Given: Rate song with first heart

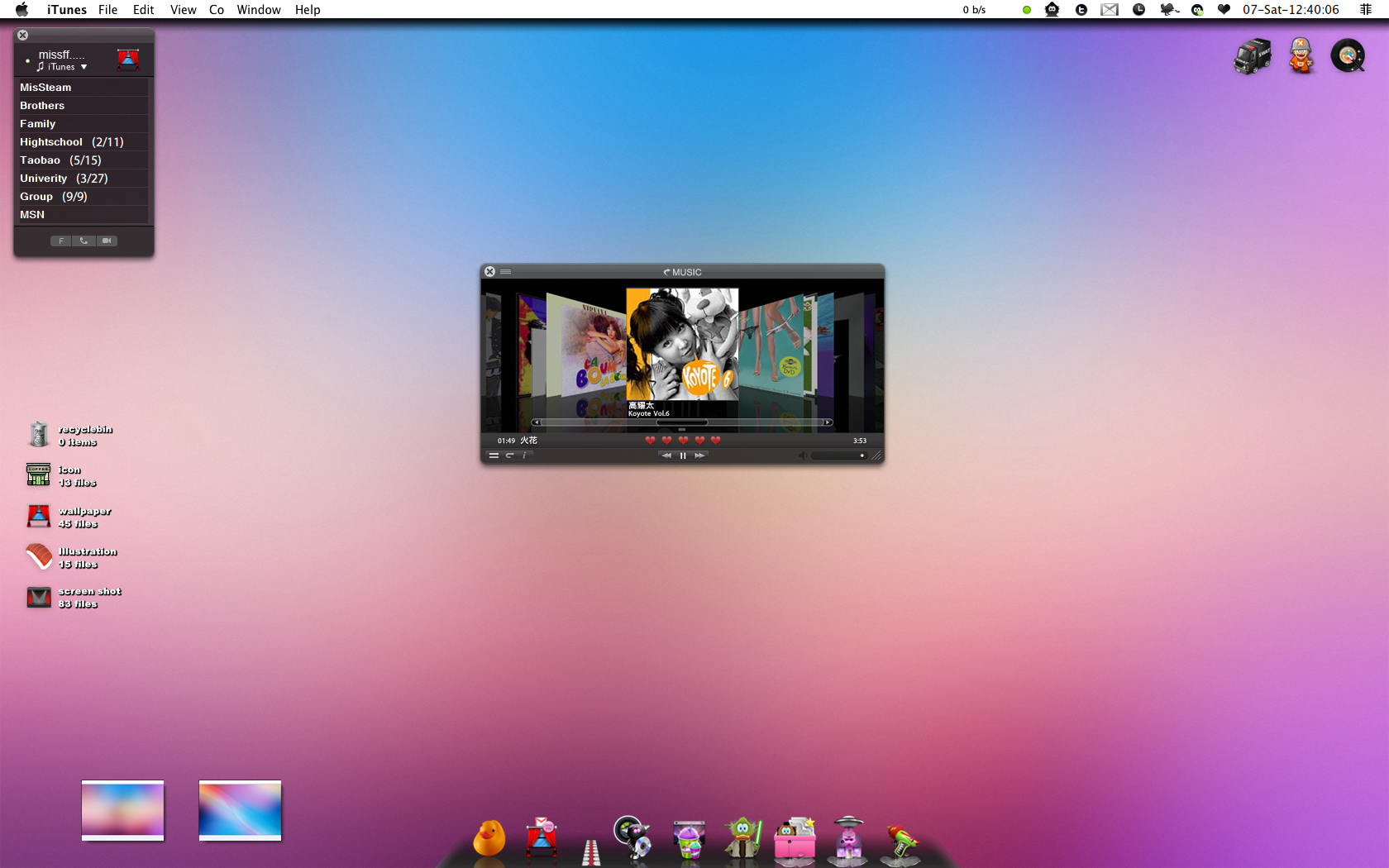Looking at the screenshot, I should (651, 441).
